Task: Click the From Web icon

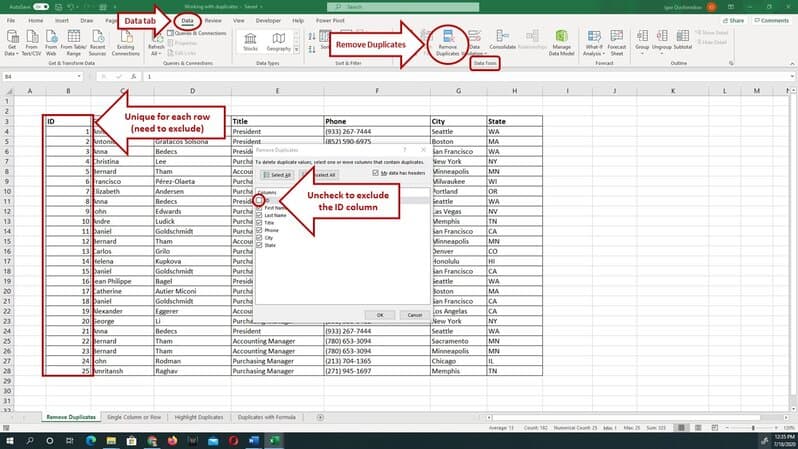Action: coord(51,42)
